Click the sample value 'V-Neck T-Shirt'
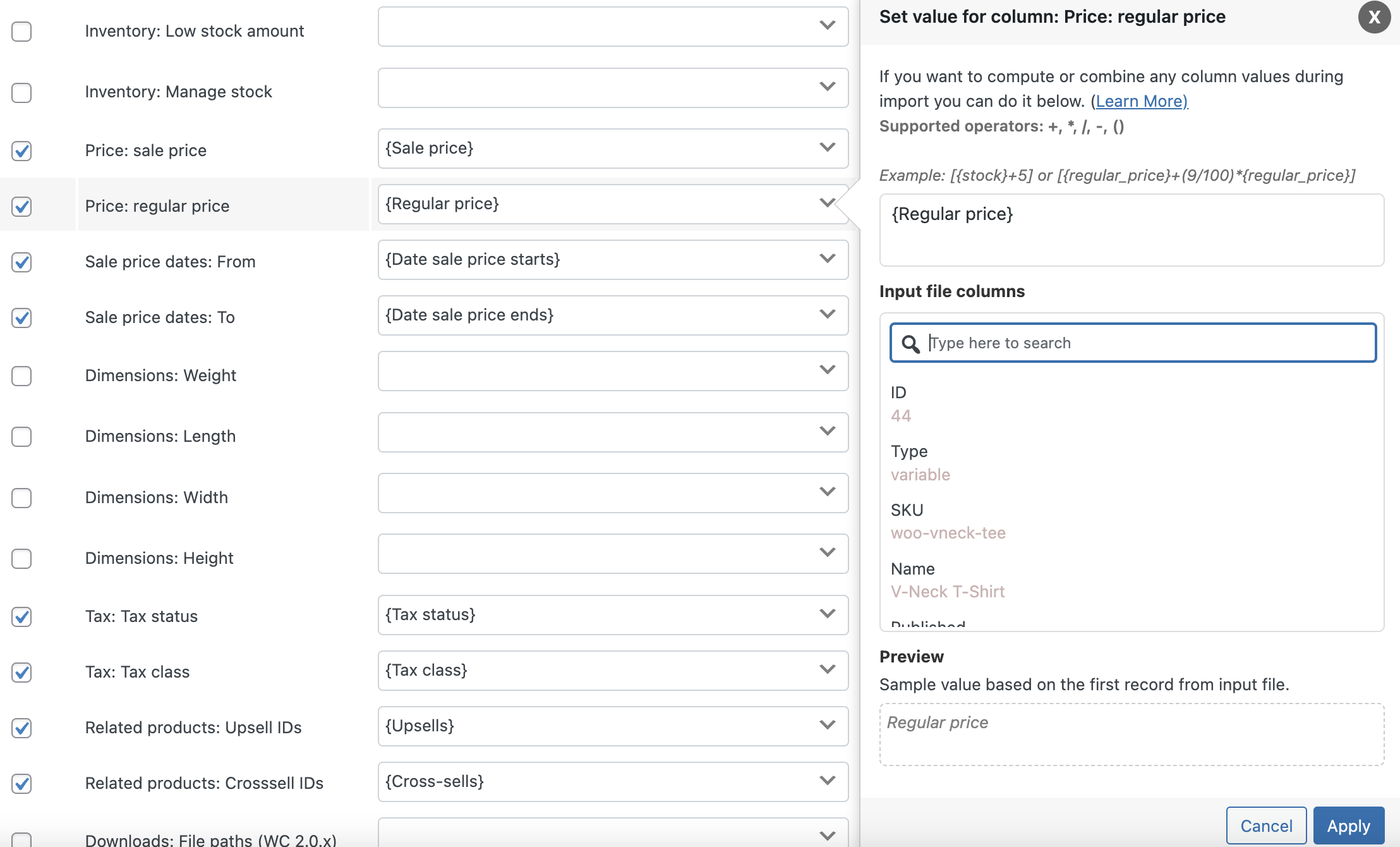 [948, 592]
